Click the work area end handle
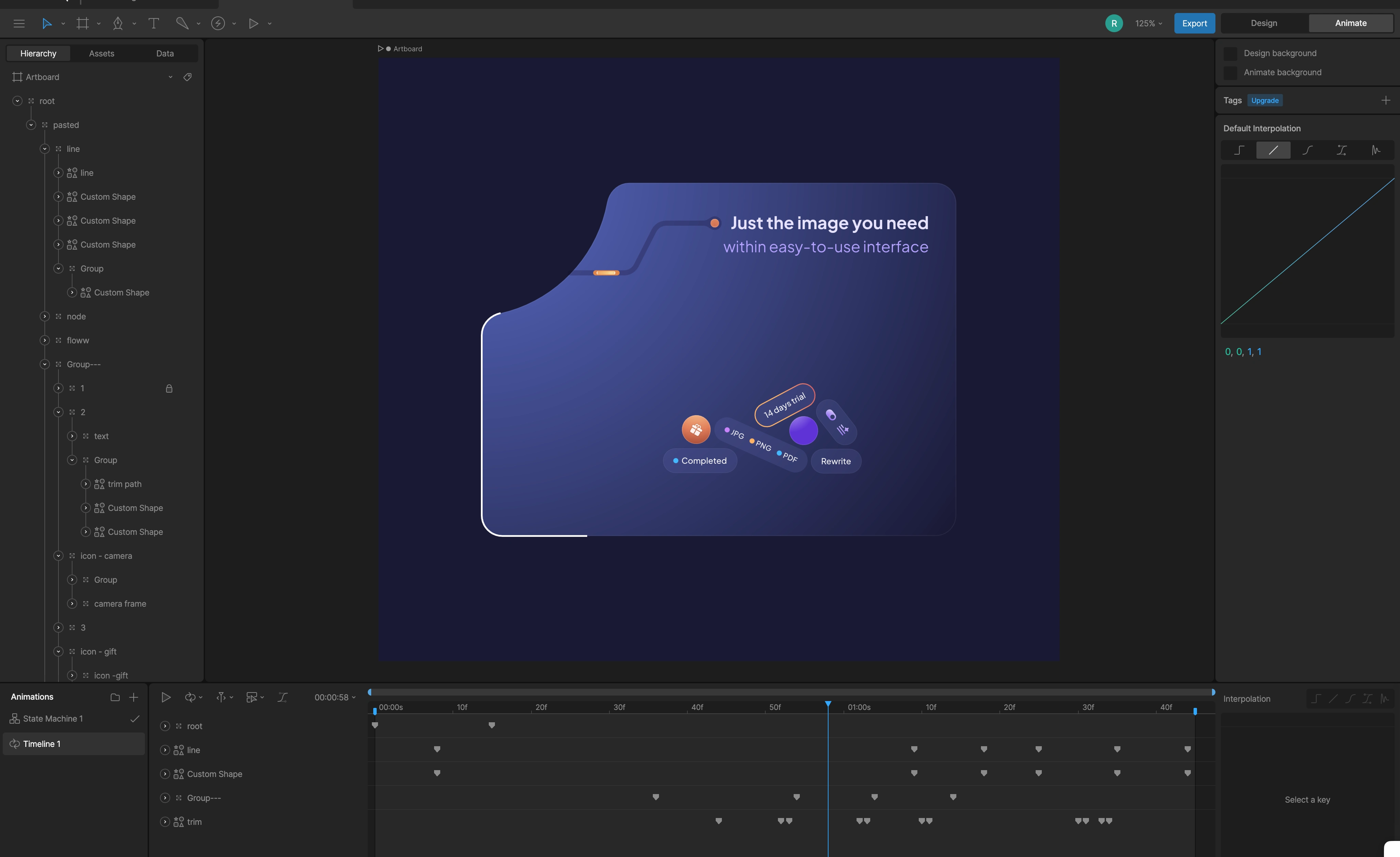Image resolution: width=1400 pixels, height=857 pixels. tap(1195, 711)
